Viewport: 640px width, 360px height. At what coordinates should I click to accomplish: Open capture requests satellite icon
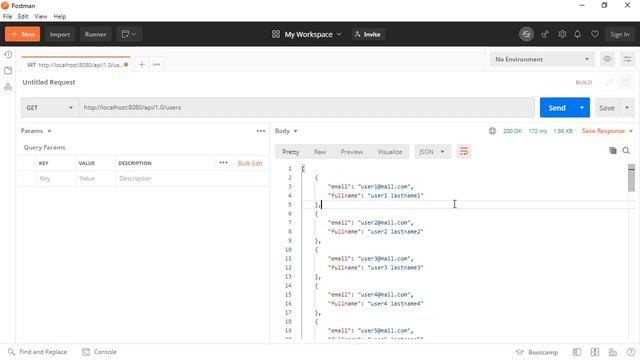coord(545,34)
